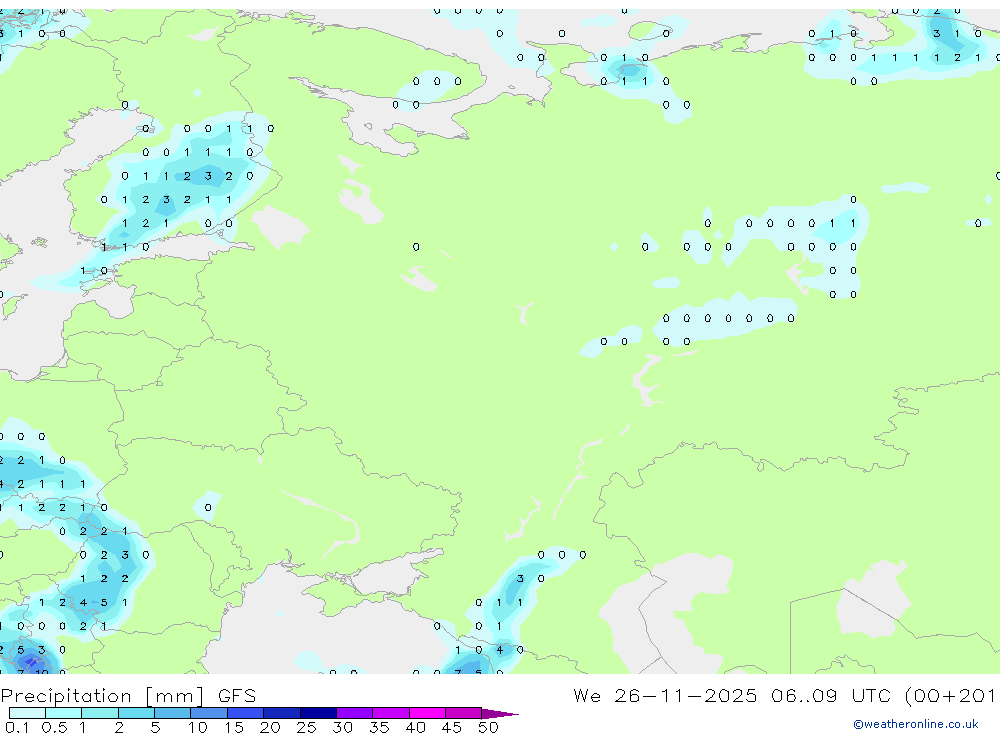Click the legend scale label '20'
This screenshot has height=733, width=1000.
pos(270,727)
